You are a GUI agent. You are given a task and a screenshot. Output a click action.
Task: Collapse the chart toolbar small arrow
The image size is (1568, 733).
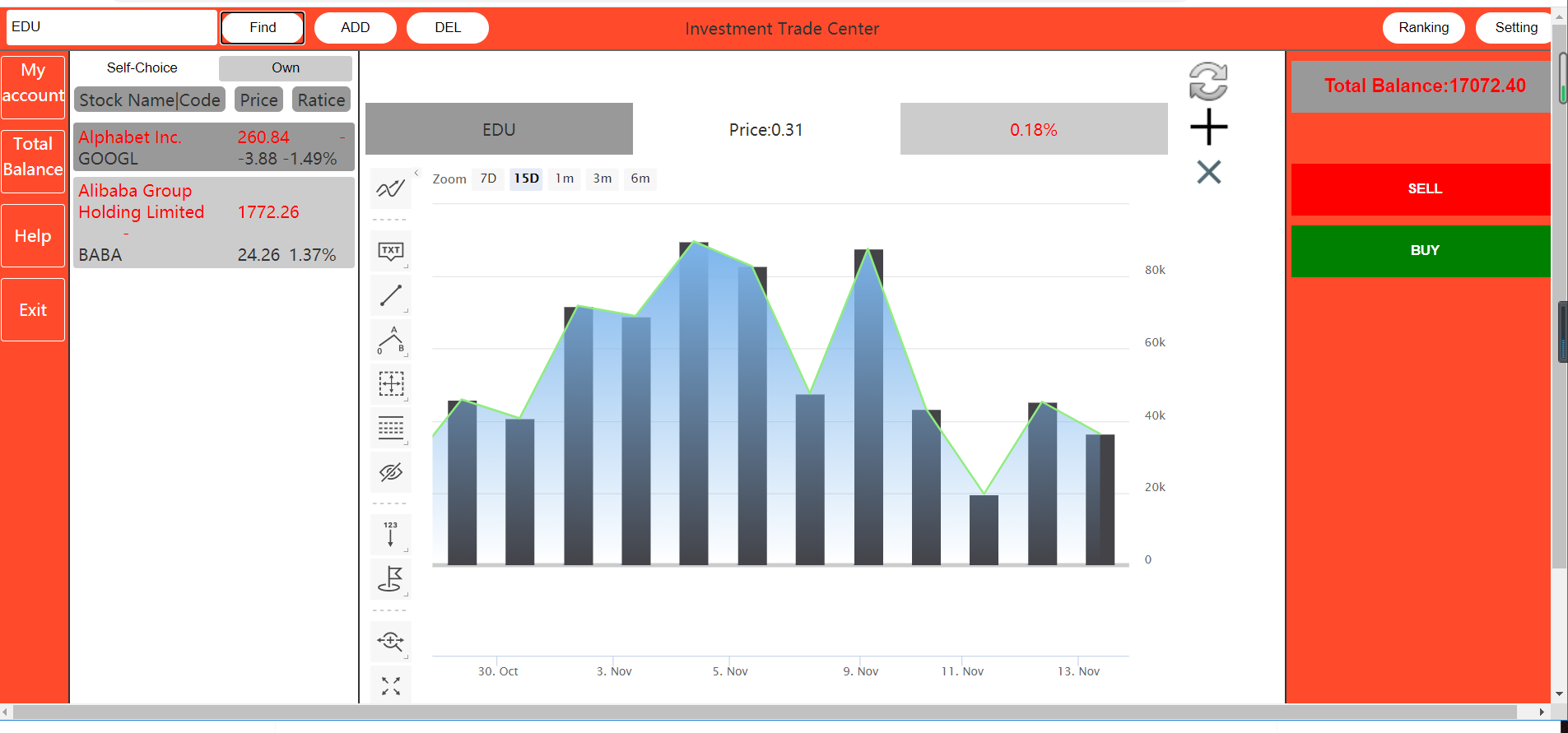[416, 173]
